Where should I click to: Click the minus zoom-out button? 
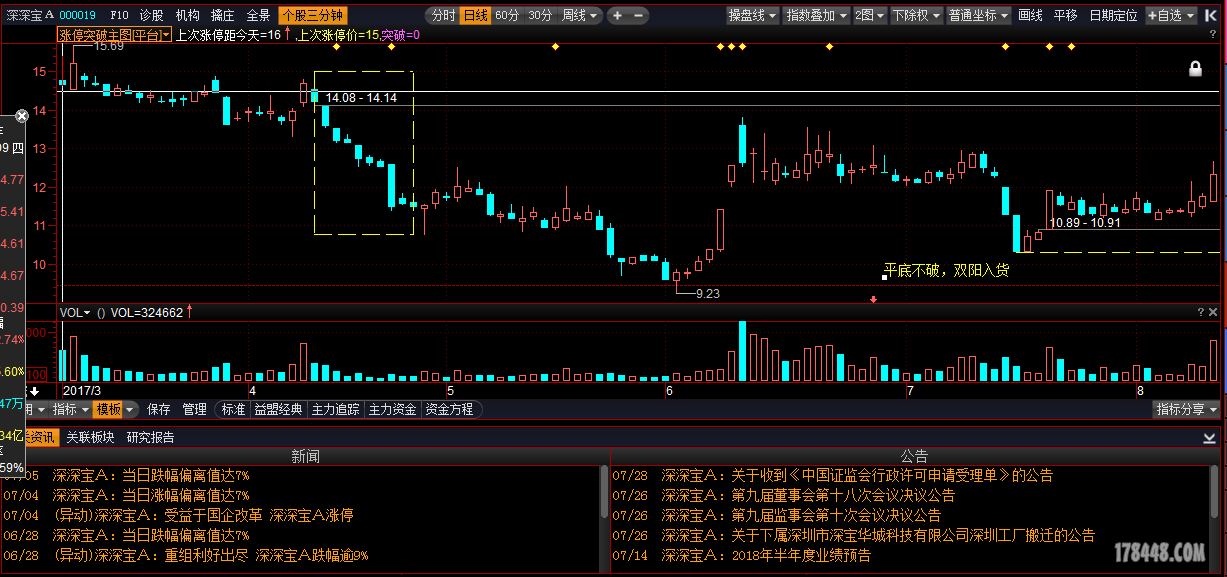pyautogui.click(x=638, y=16)
